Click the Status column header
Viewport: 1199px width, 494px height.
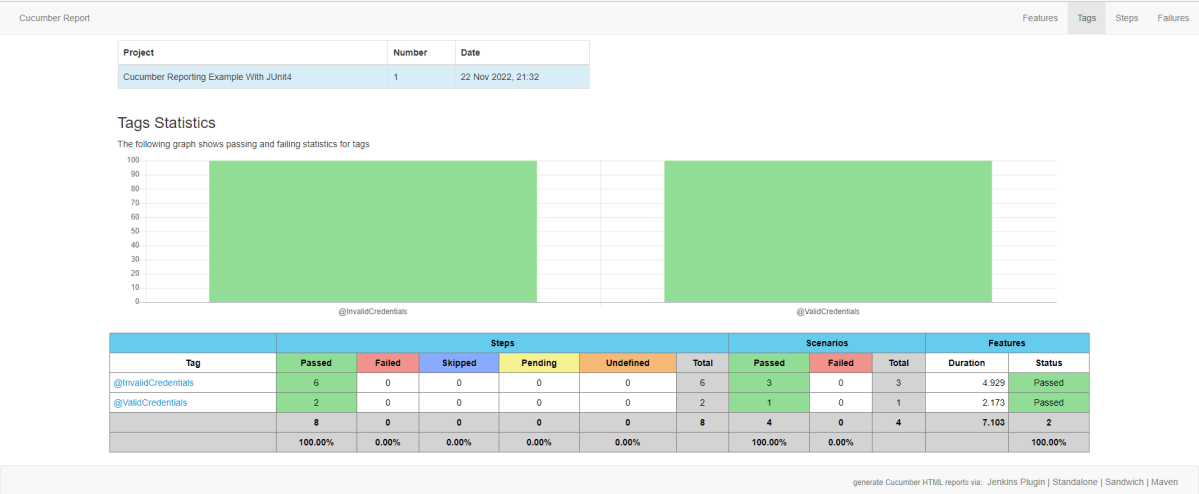point(1048,363)
